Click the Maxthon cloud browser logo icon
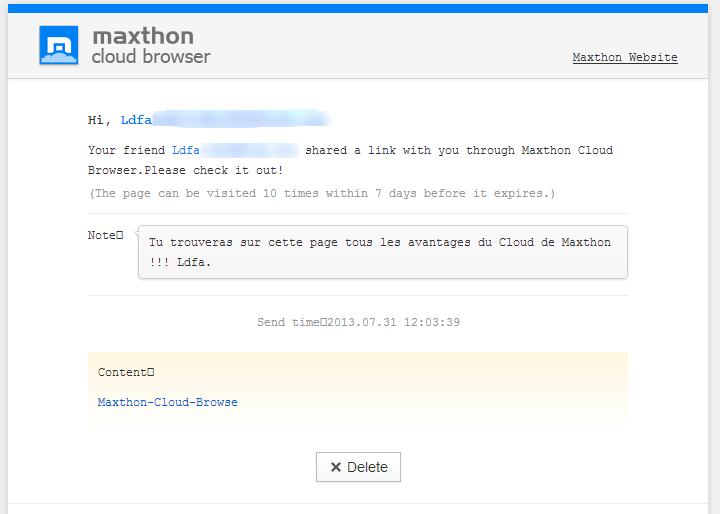Screen dimensions: 720x514 click(59, 45)
